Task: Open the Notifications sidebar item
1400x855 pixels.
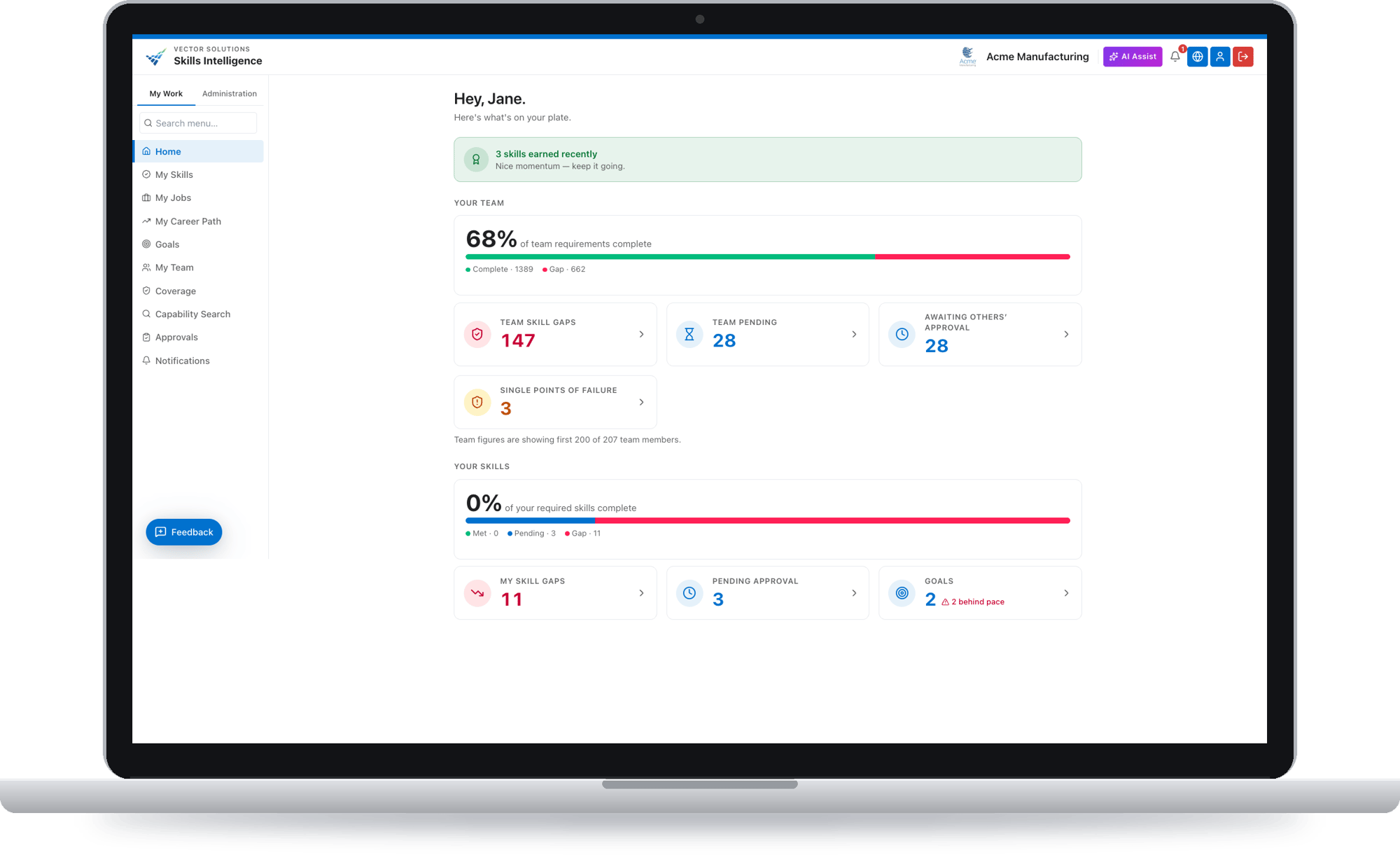Action: tap(198, 361)
